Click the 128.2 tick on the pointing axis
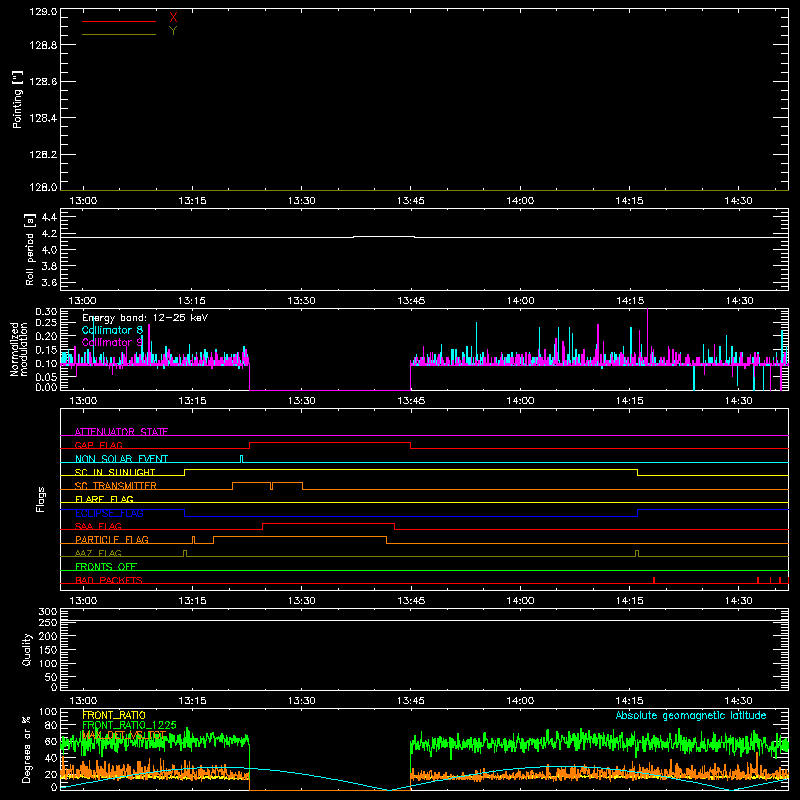Viewport: 800px width, 800px height. (43, 155)
